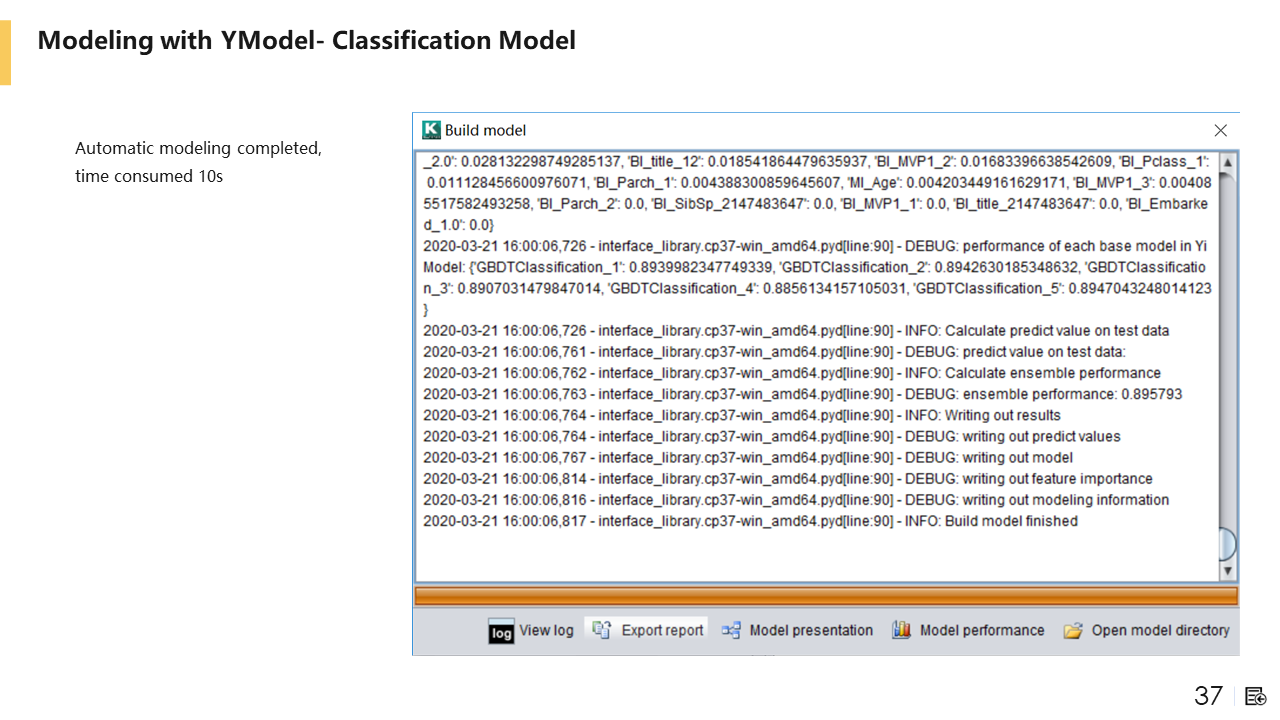The width and height of the screenshot is (1280, 720).
Task: Click the slide notes icon beside page 37
Action: (x=1256, y=696)
